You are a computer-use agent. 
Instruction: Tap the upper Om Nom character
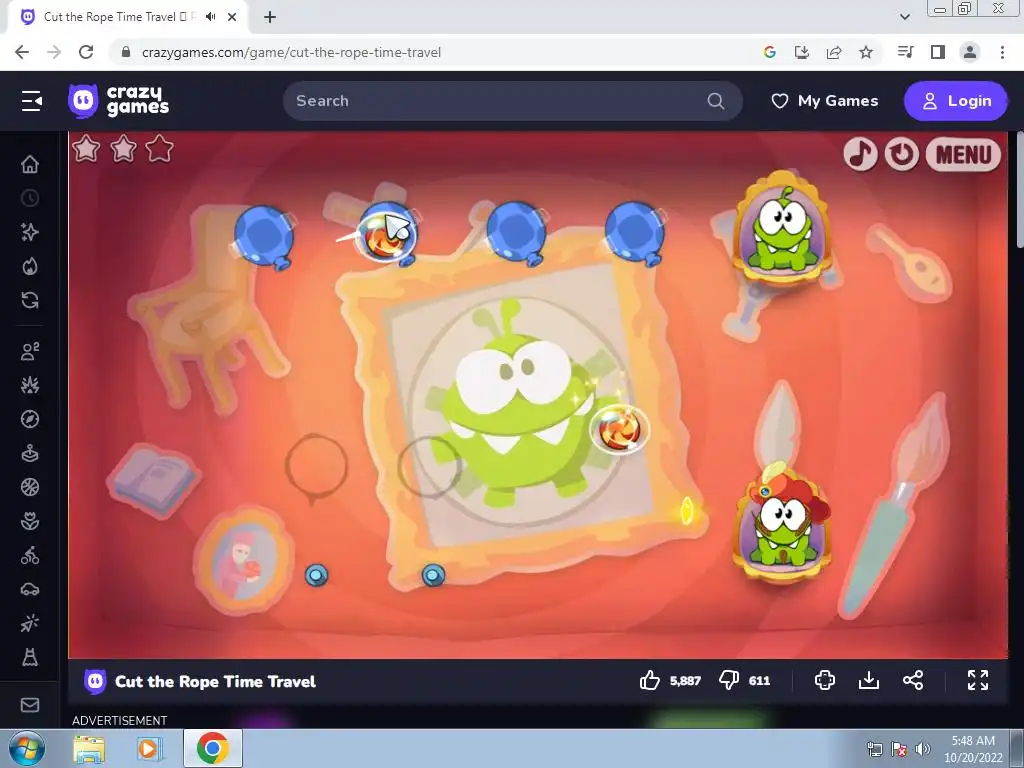click(782, 229)
